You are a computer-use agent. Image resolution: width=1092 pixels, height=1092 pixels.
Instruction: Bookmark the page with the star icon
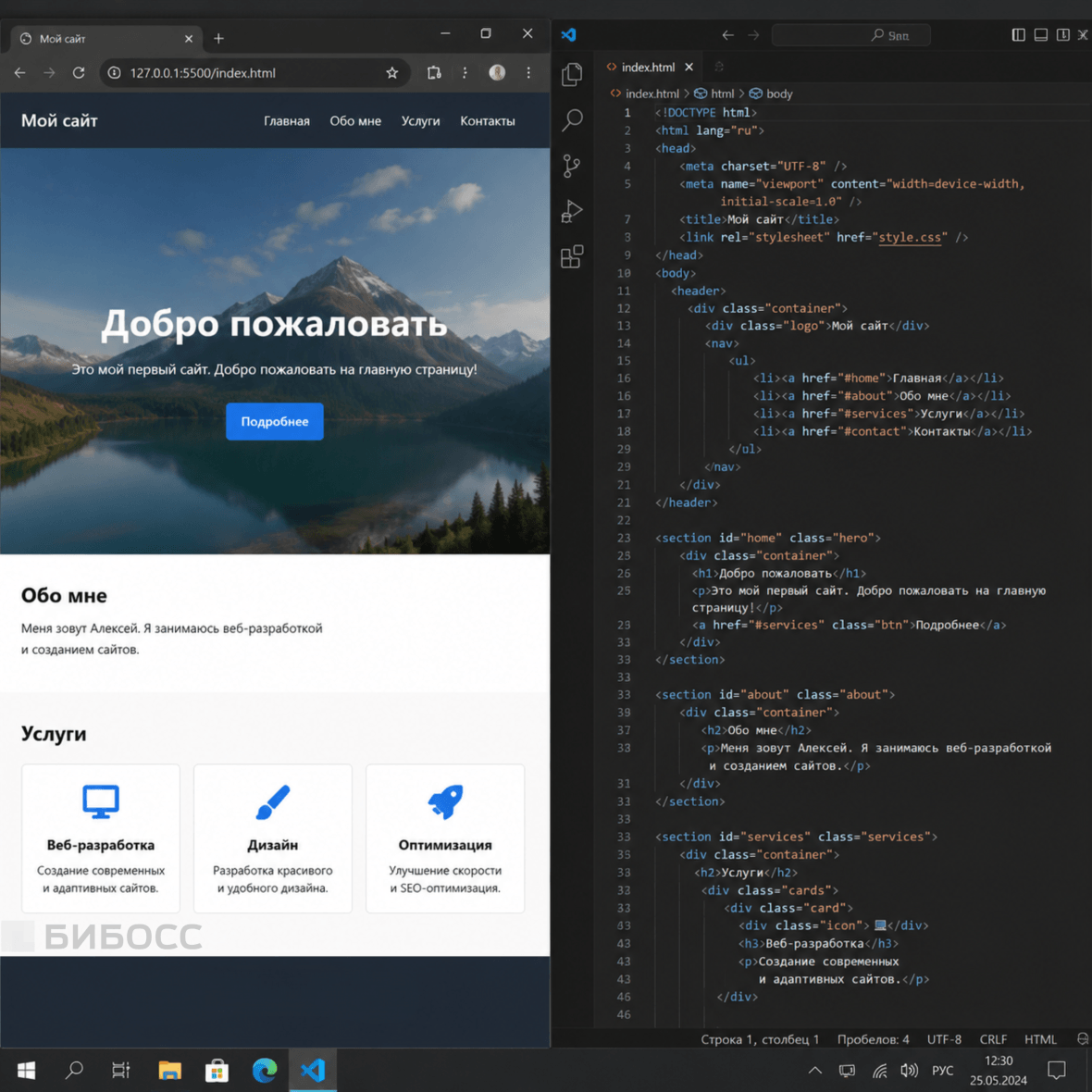[392, 72]
